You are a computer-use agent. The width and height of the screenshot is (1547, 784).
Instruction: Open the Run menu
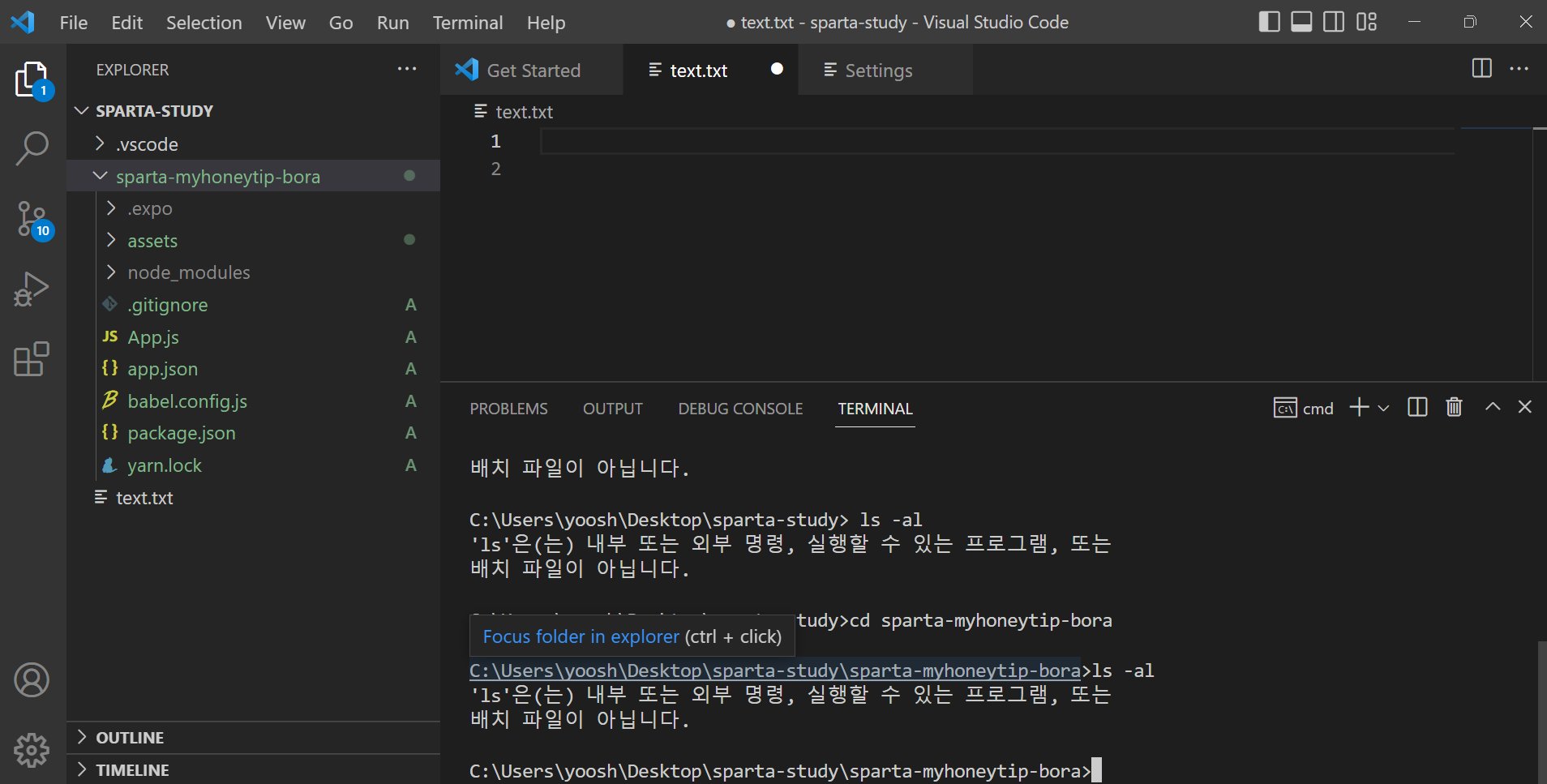click(392, 23)
